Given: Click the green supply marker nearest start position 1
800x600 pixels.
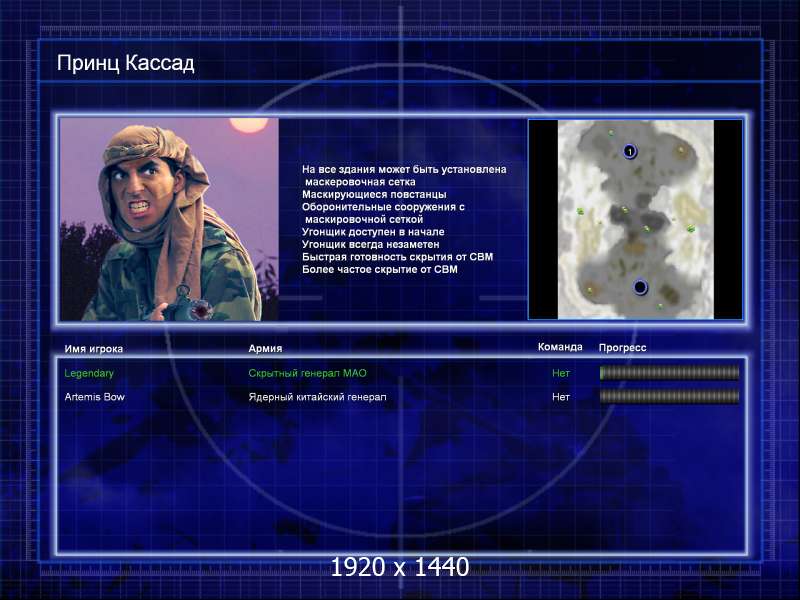Looking at the screenshot, I should coord(610,133).
